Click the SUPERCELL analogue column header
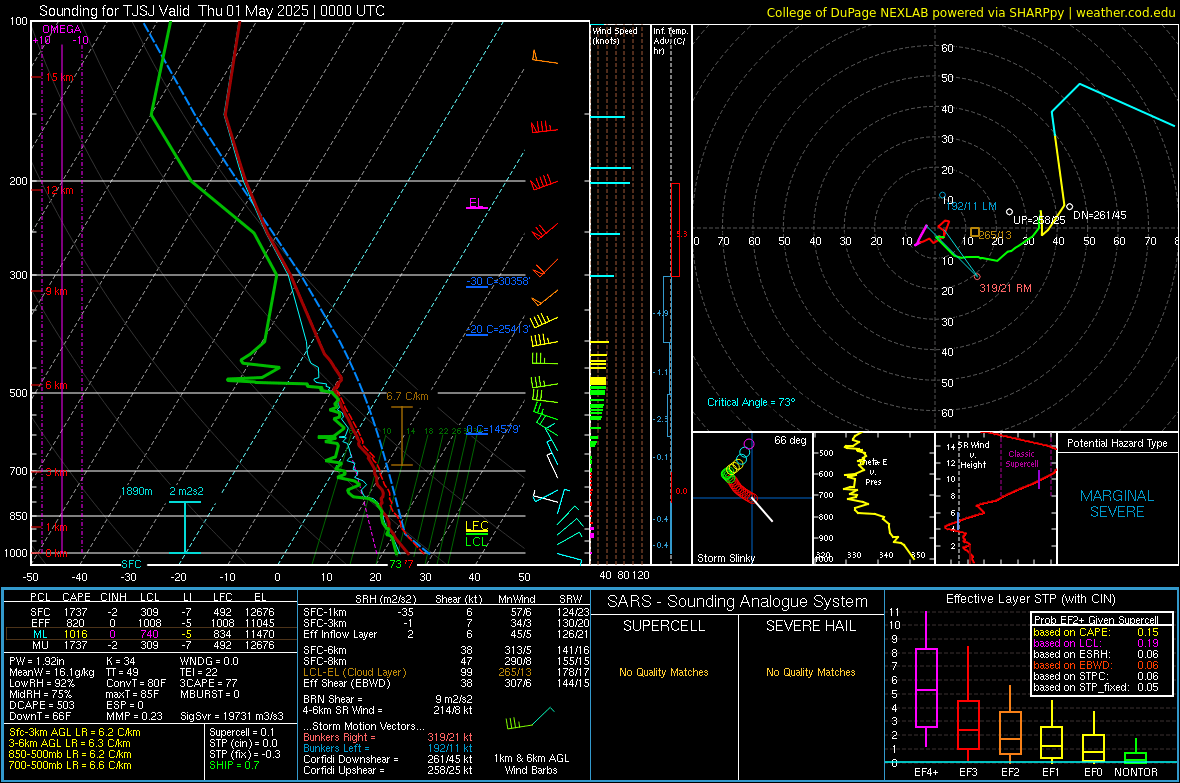The width and height of the screenshot is (1180, 783). point(664,626)
